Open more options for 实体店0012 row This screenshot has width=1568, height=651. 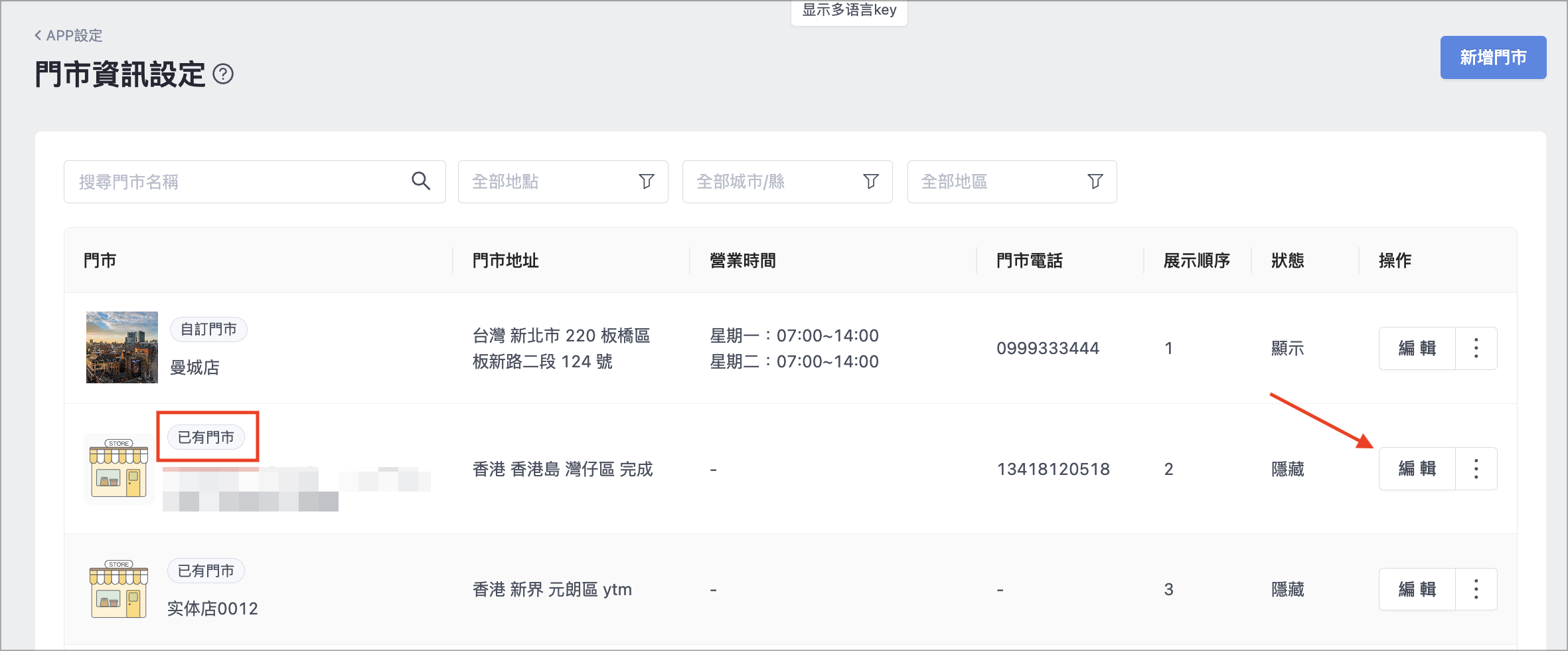click(1476, 589)
